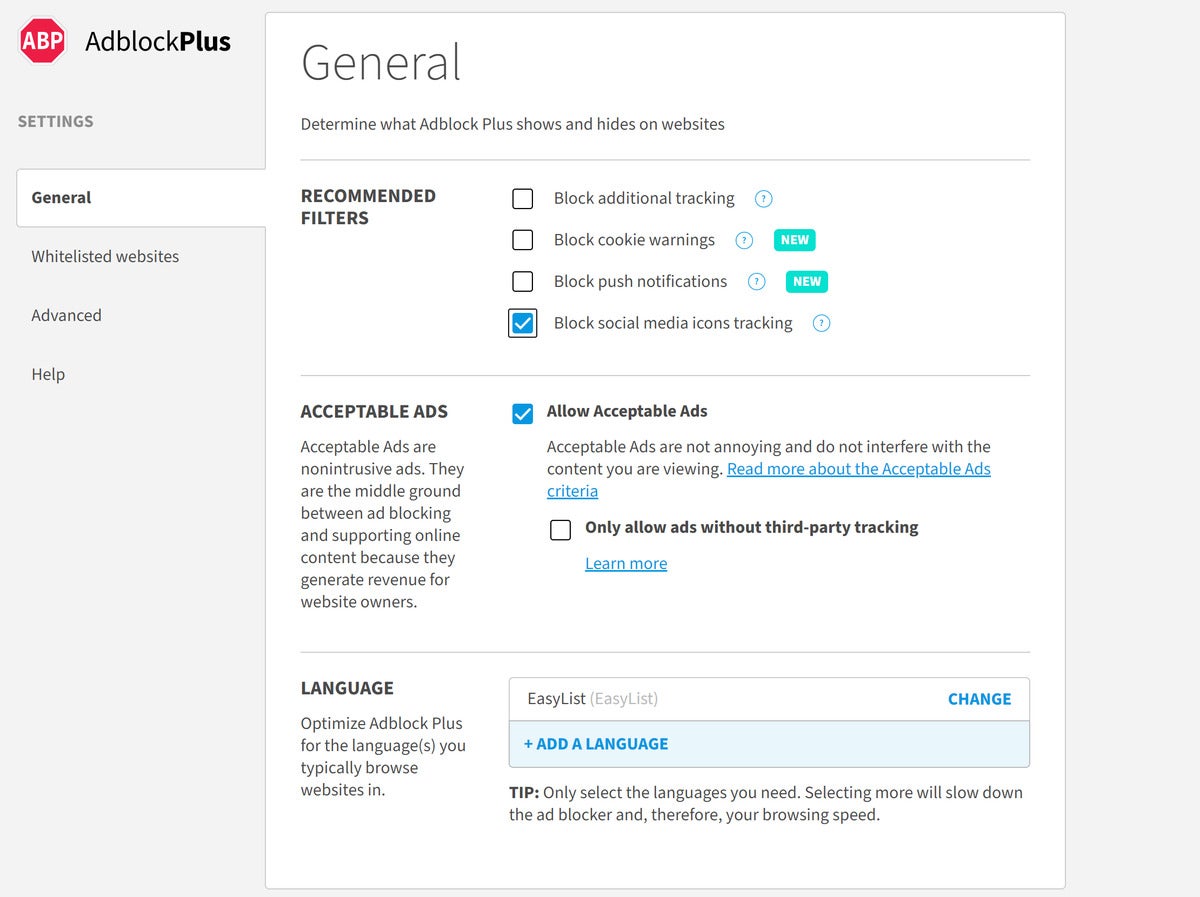Image resolution: width=1200 pixels, height=897 pixels.
Task: Open Whitelisted websites section
Action: (105, 256)
